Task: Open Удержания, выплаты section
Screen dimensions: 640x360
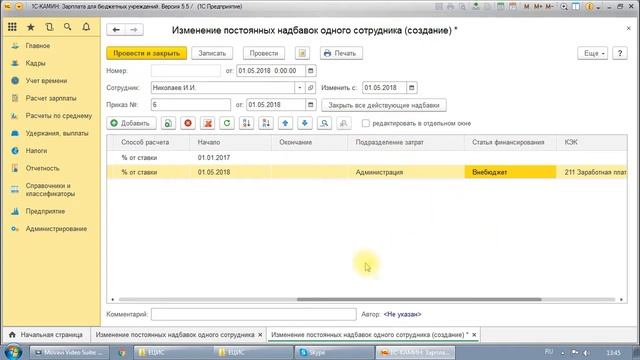Action: pos(57,133)
